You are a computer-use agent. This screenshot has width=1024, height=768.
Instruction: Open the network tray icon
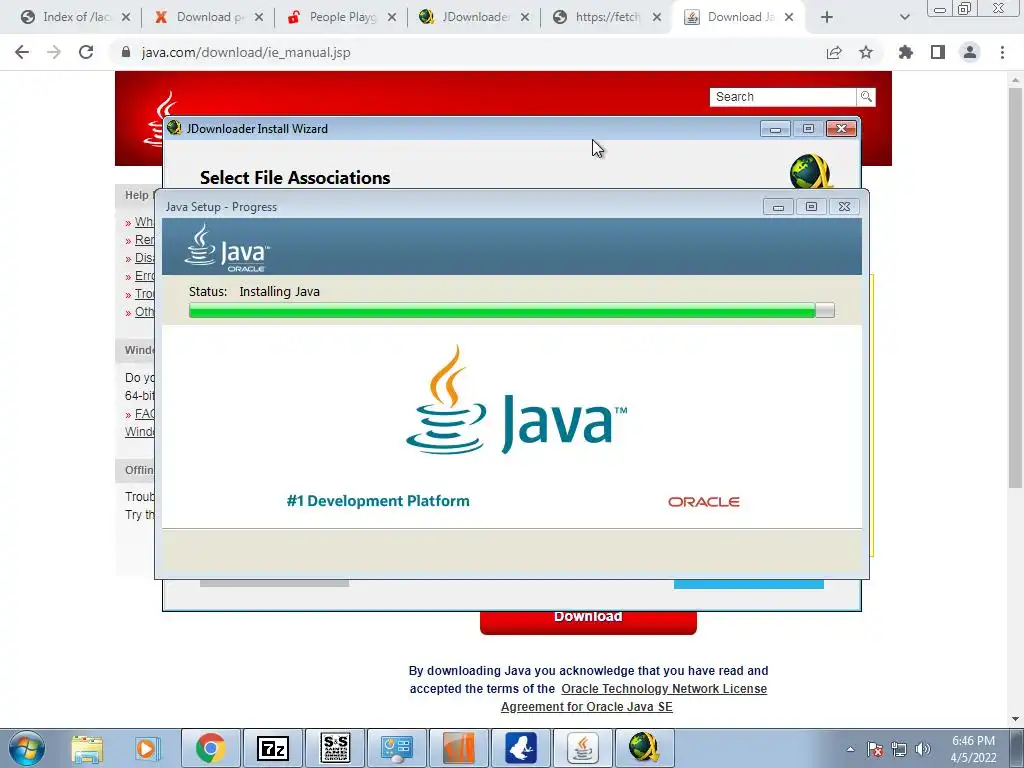pyautogui.click(x=899, y=749)
